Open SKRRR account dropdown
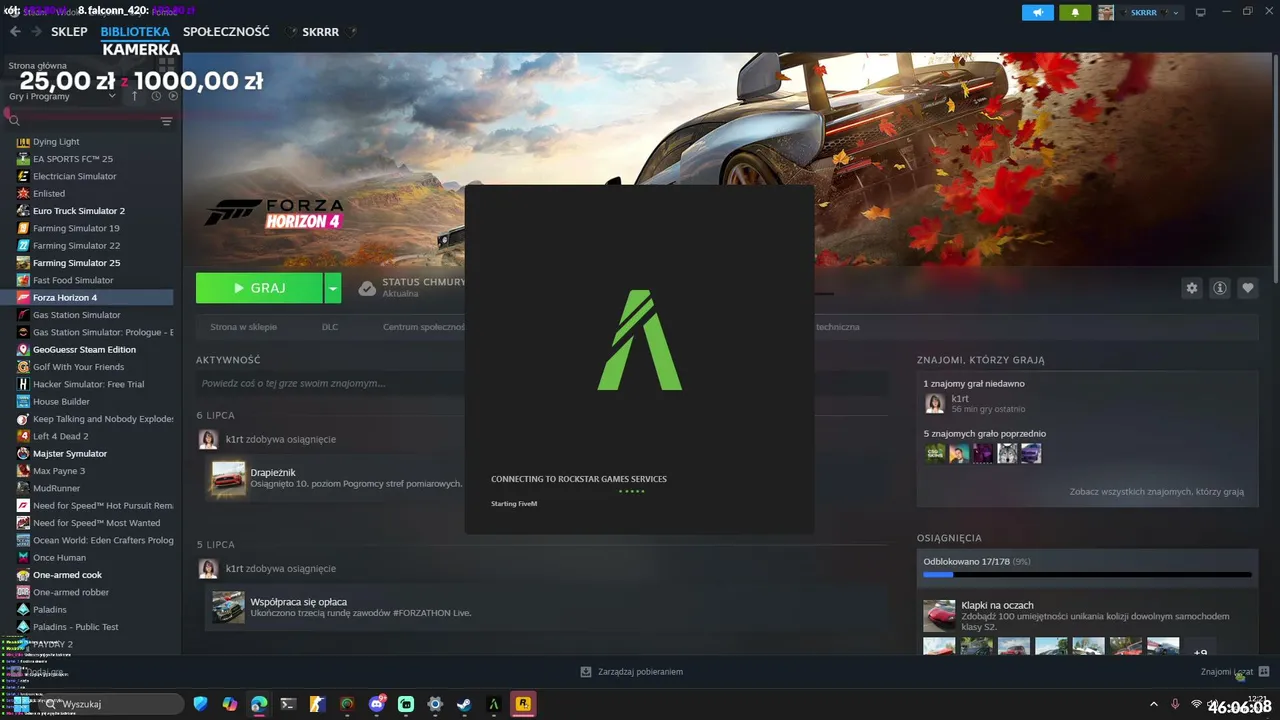1280x720 pixels. click(1140, 12)
